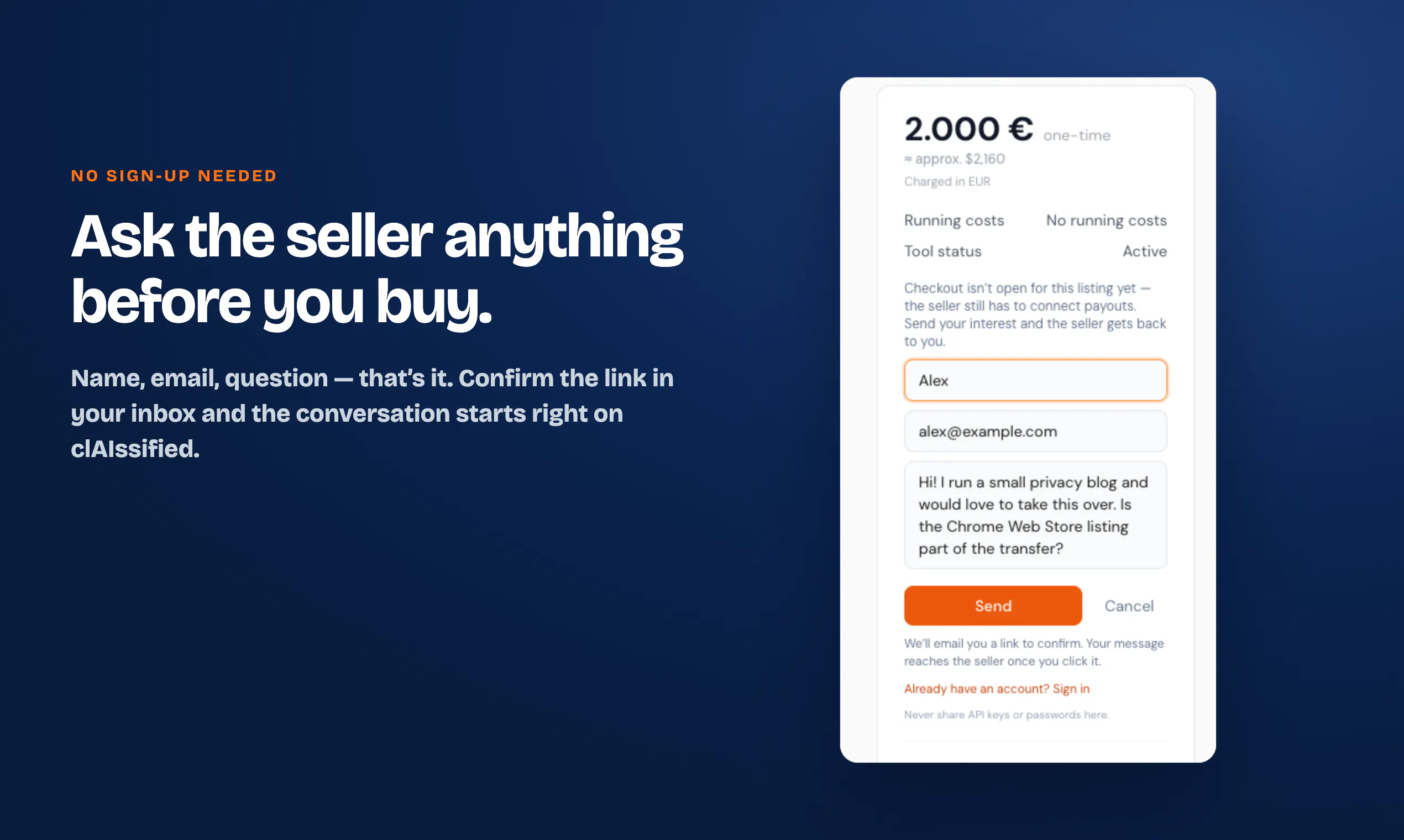
Task: Click the No running costs value
Action: pos(1106,220)
